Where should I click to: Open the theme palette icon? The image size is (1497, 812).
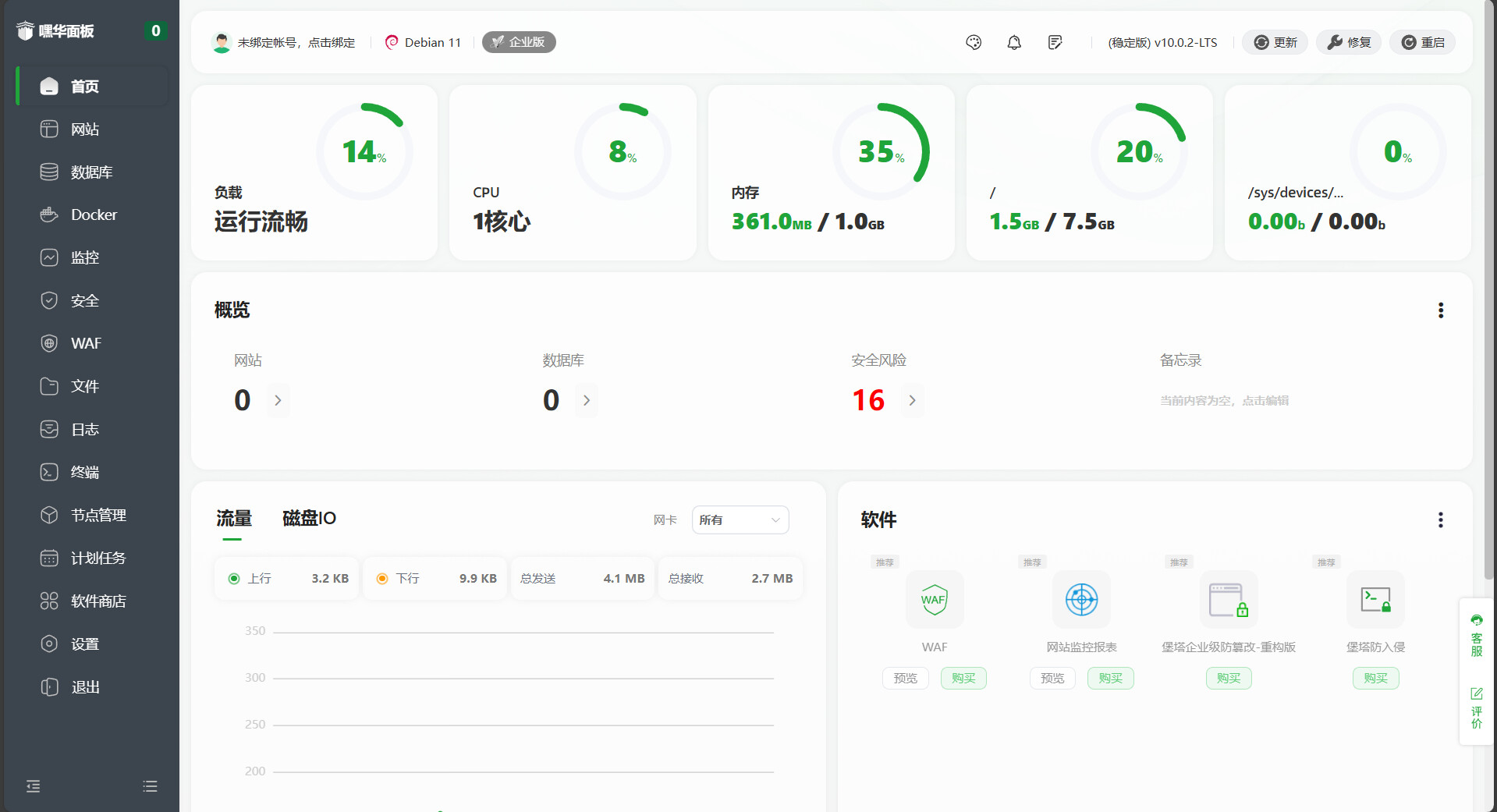click(x=973, y=43)
